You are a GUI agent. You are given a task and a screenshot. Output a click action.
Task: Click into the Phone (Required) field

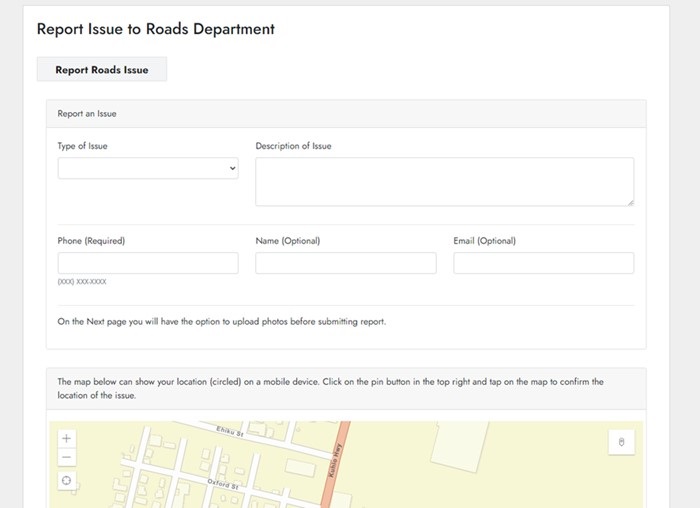pyautogui.click(x=148, y=263)
